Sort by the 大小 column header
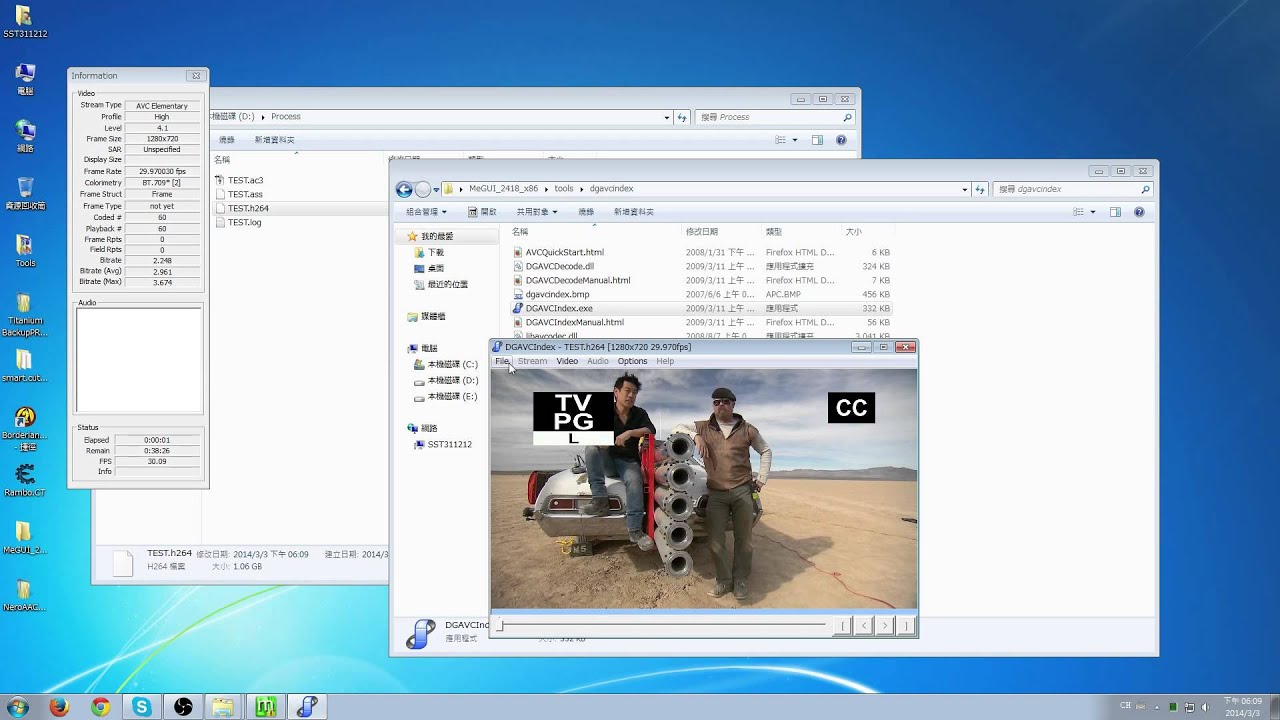 coord(853,231)
